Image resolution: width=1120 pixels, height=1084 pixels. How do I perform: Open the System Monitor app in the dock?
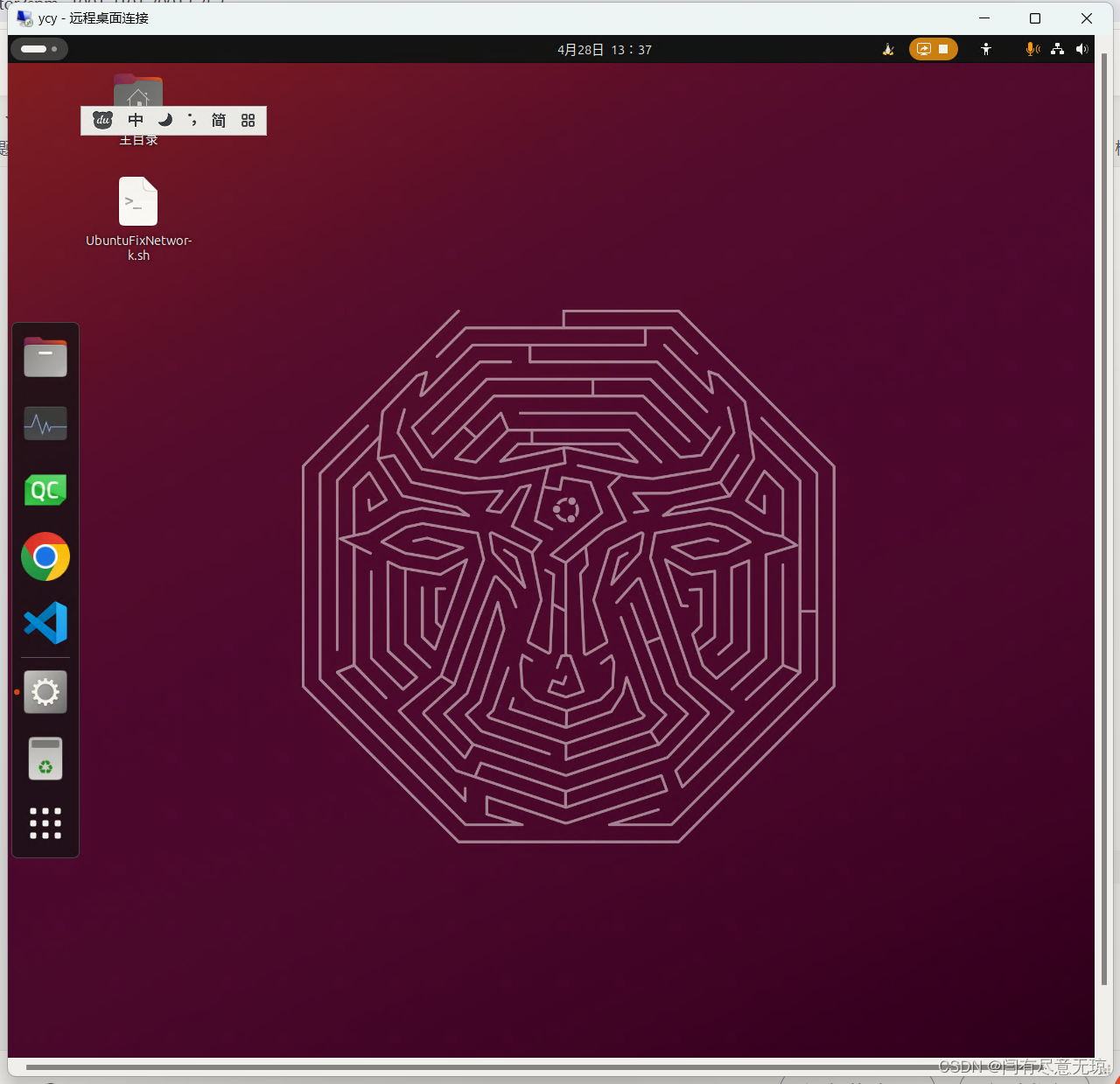(x=45, y=423)
